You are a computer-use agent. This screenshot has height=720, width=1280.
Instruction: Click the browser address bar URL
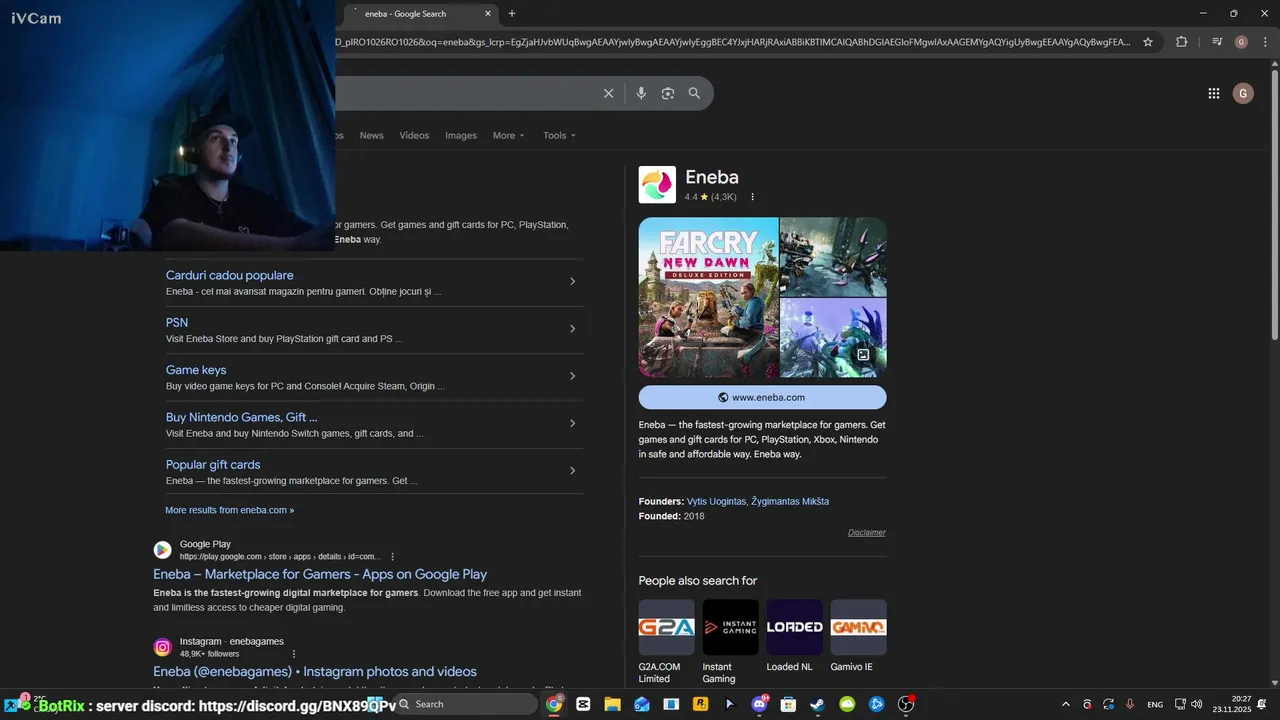coord(733,42)
